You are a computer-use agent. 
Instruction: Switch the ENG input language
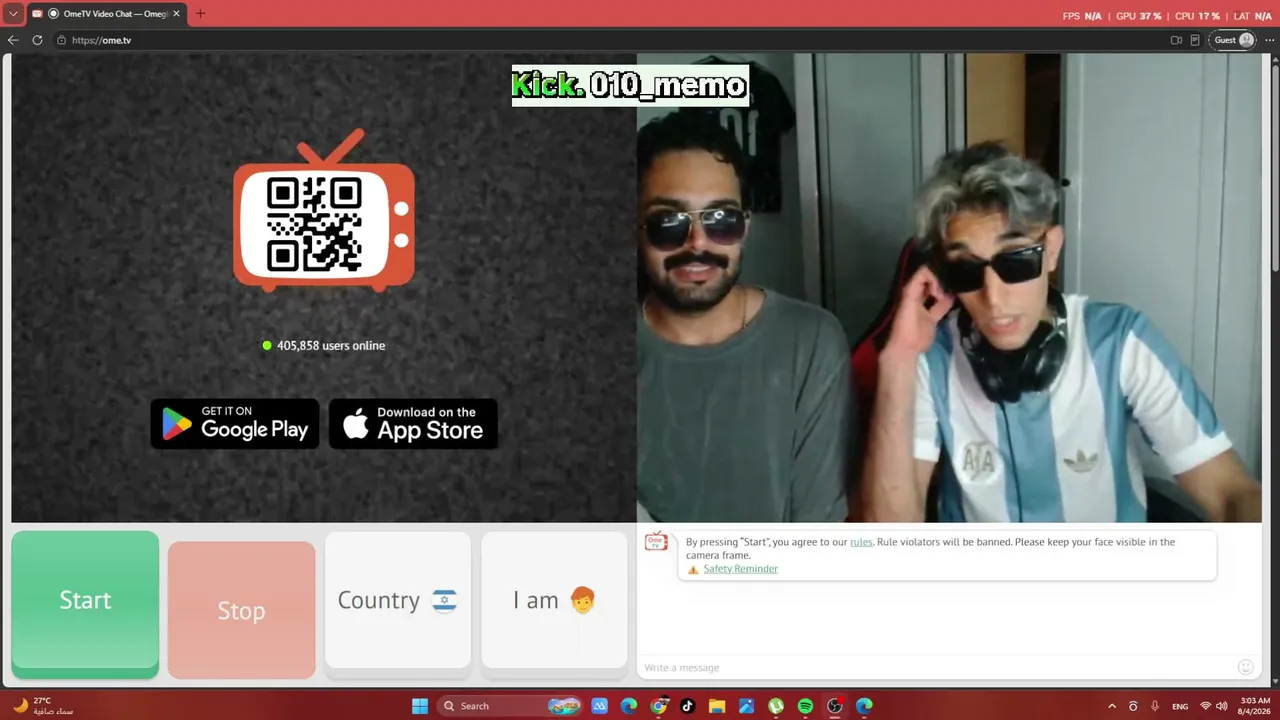[x=1180, y=706]
